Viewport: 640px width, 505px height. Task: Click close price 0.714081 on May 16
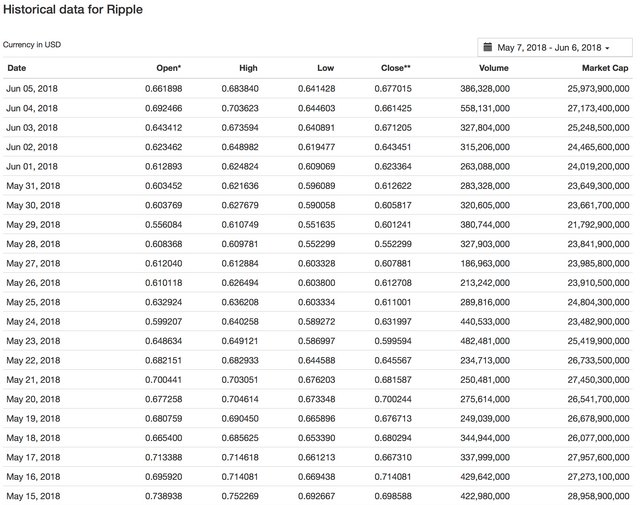pyautogui.click(x=393, y=476)
